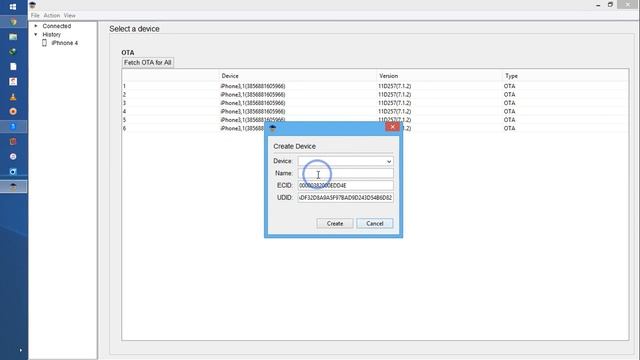Open the Windows Start button
Image resolution: width=640 pixels, height=360 pixels.
coord(13,7)
